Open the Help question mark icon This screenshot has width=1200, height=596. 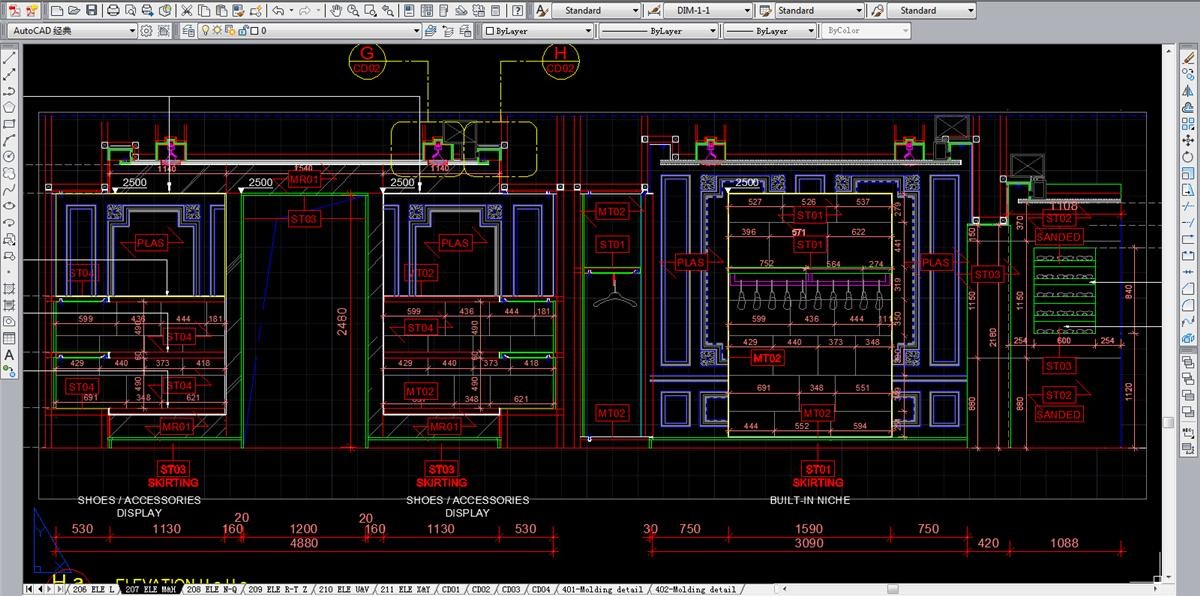(x=518, y=10)
